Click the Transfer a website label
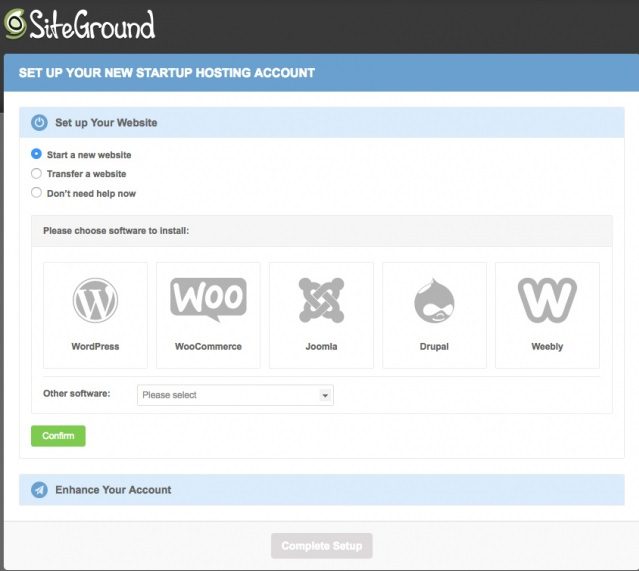639x571 pixels. point(86,174)
